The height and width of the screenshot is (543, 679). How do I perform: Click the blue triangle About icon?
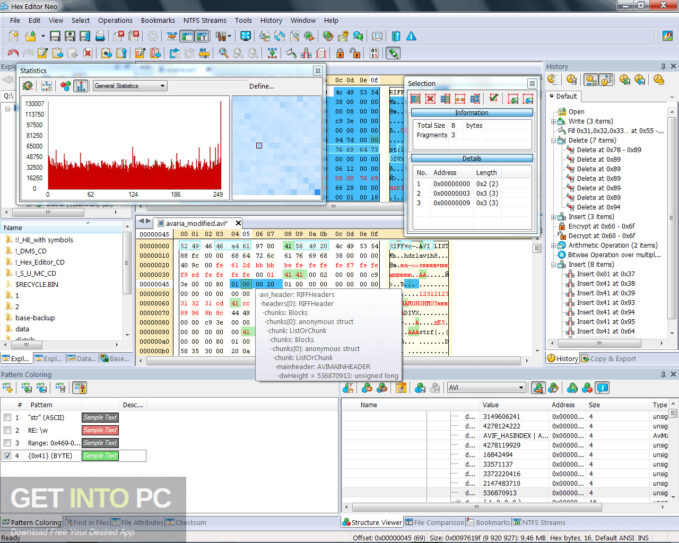point(411,36)
